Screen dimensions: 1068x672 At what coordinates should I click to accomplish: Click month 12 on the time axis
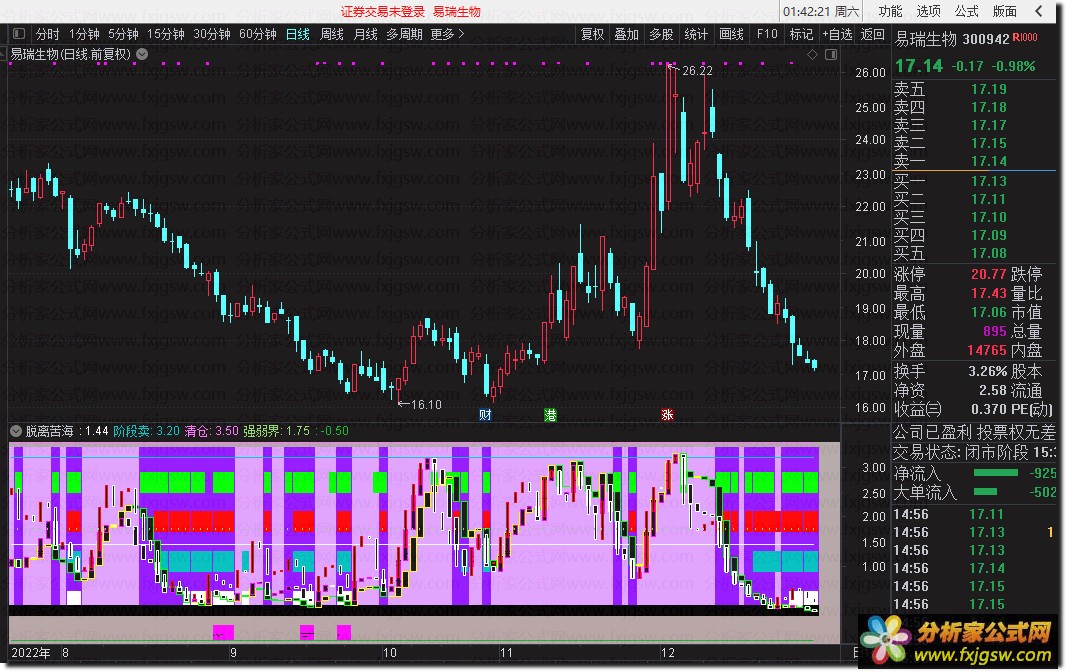coord(668,653)
